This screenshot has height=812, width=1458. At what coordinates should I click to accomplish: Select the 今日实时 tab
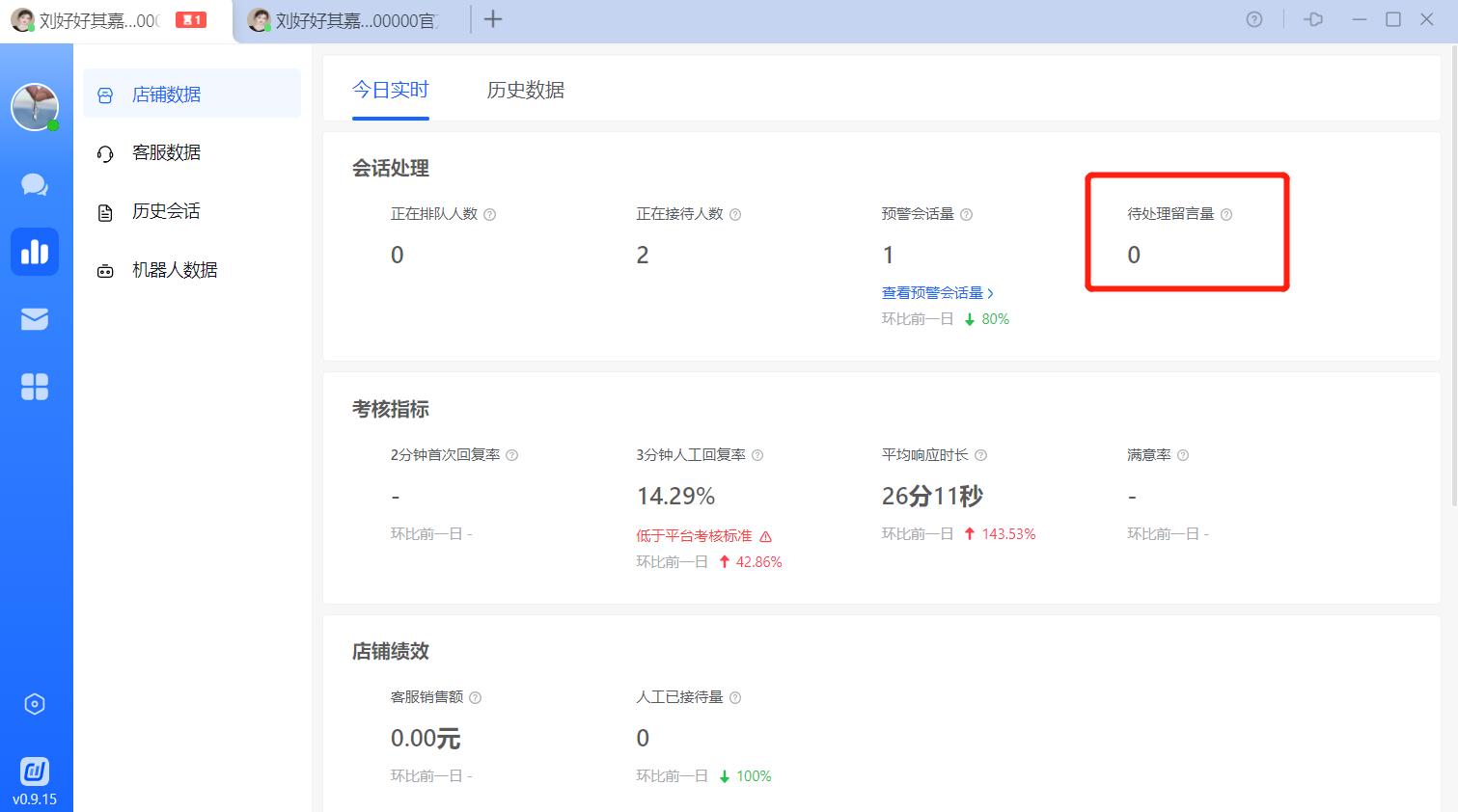[390, 91]
